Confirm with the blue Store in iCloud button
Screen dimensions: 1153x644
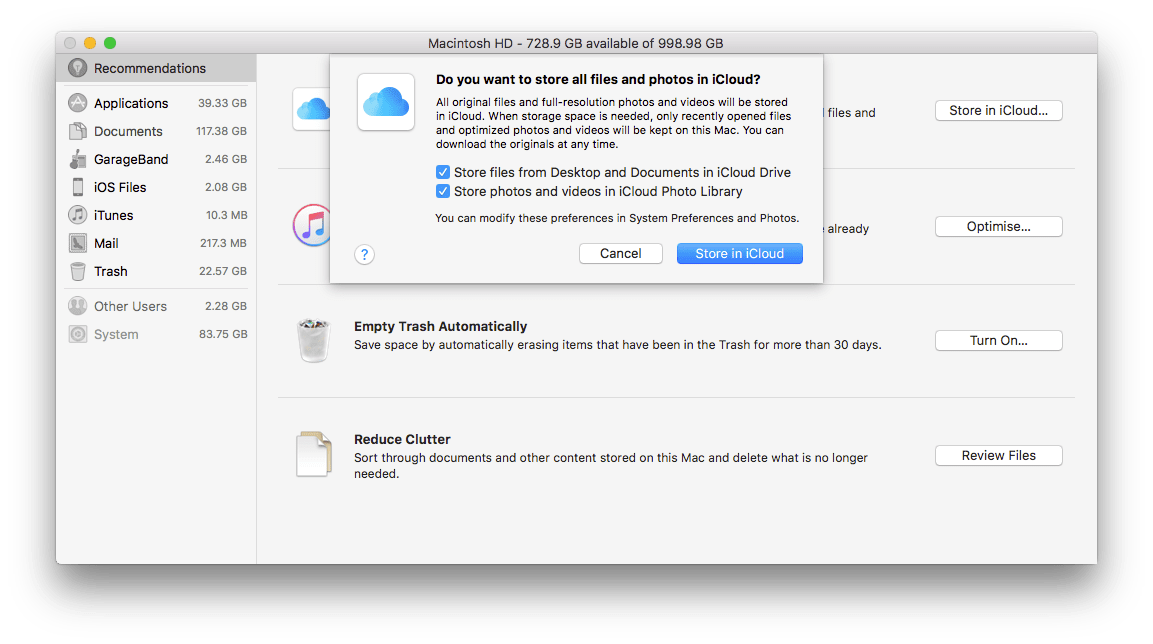pyautogui.click(x=740, y=254)
